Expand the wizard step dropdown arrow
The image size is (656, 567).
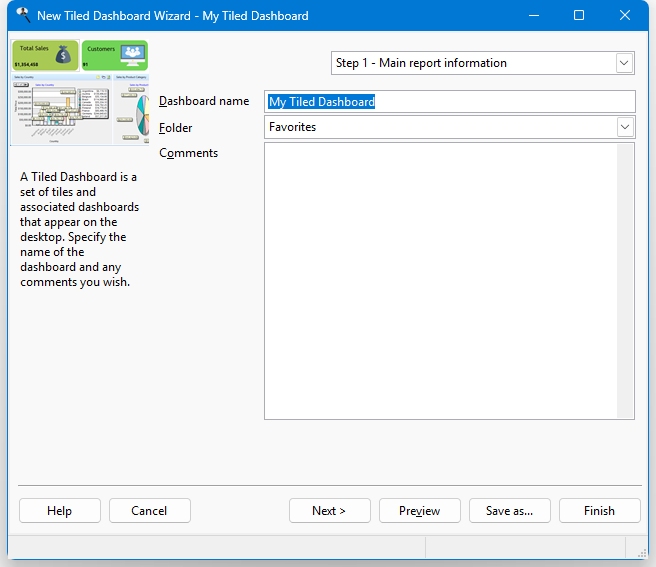(625, 63)
